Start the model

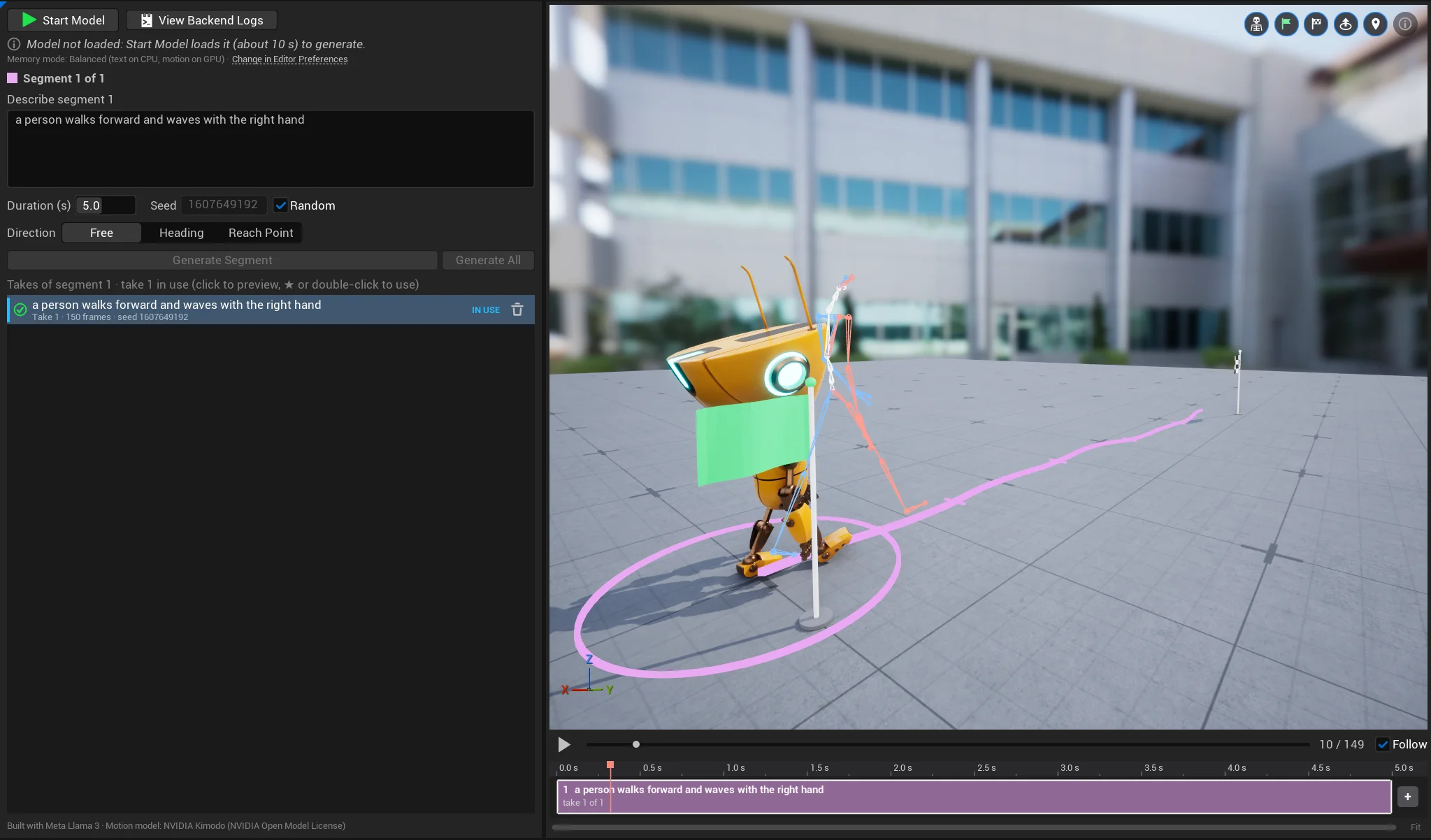pos(63,20)
